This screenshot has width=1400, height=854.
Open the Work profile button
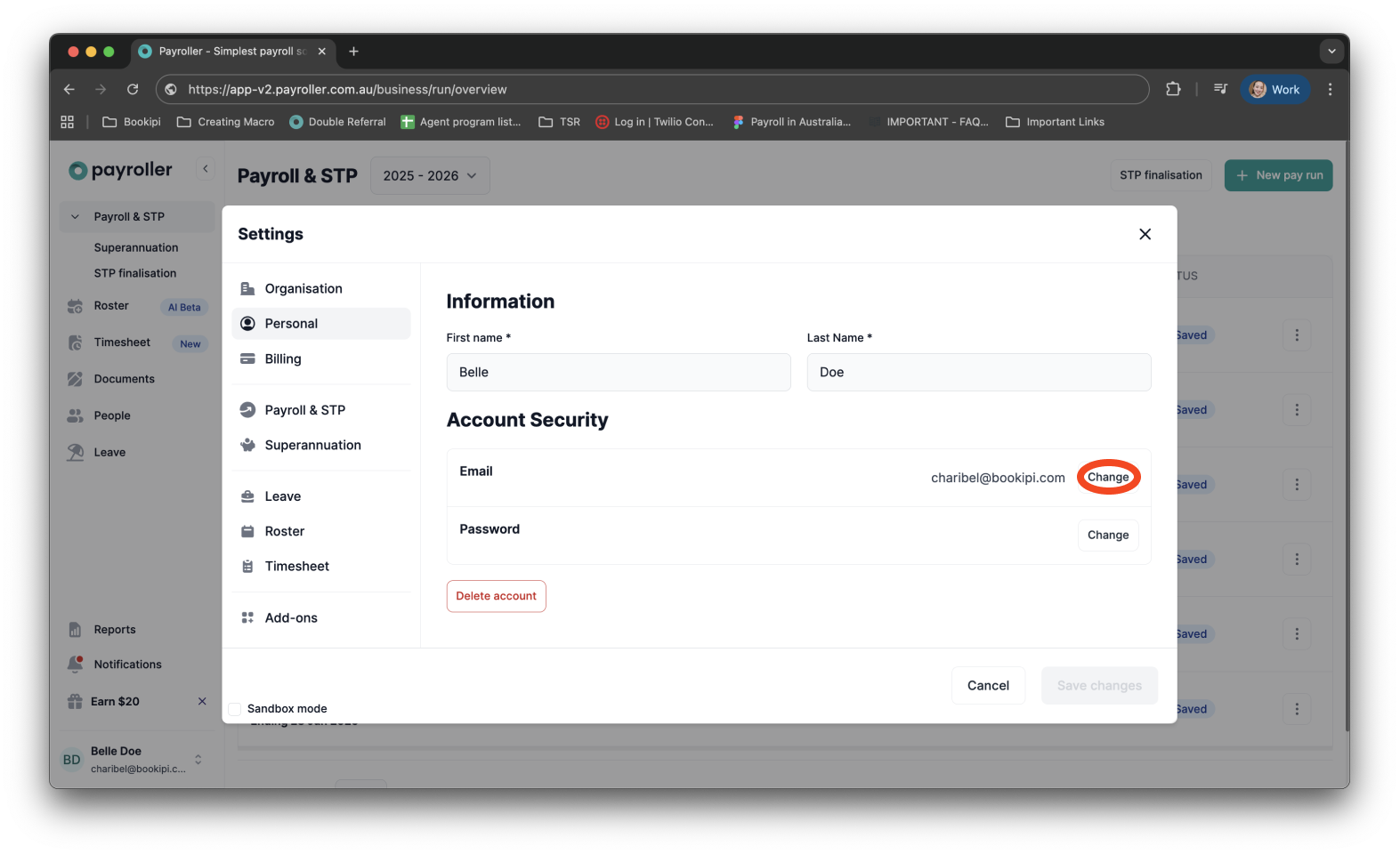(x=1275, y=89)
